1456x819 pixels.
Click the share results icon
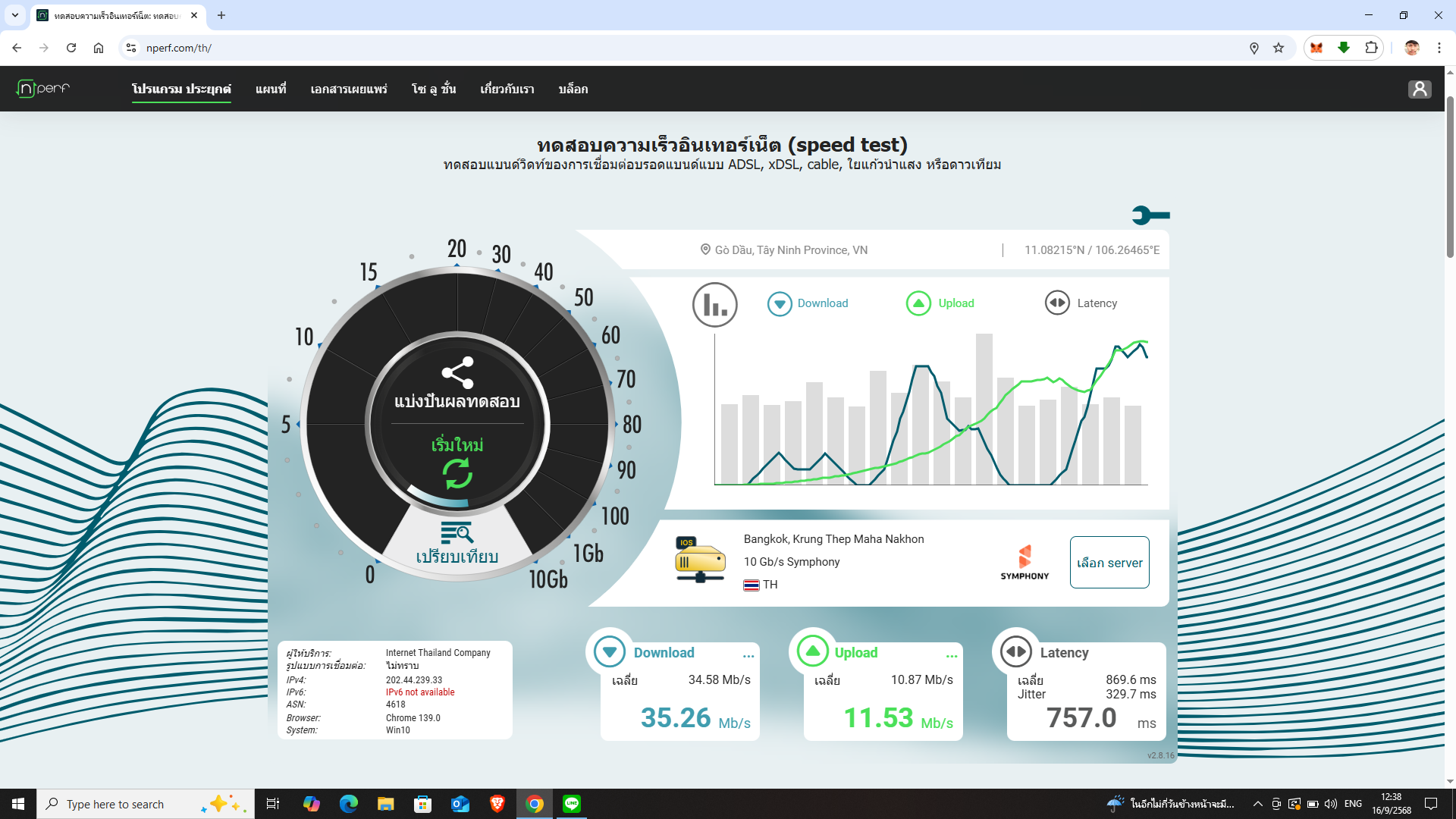457,372
